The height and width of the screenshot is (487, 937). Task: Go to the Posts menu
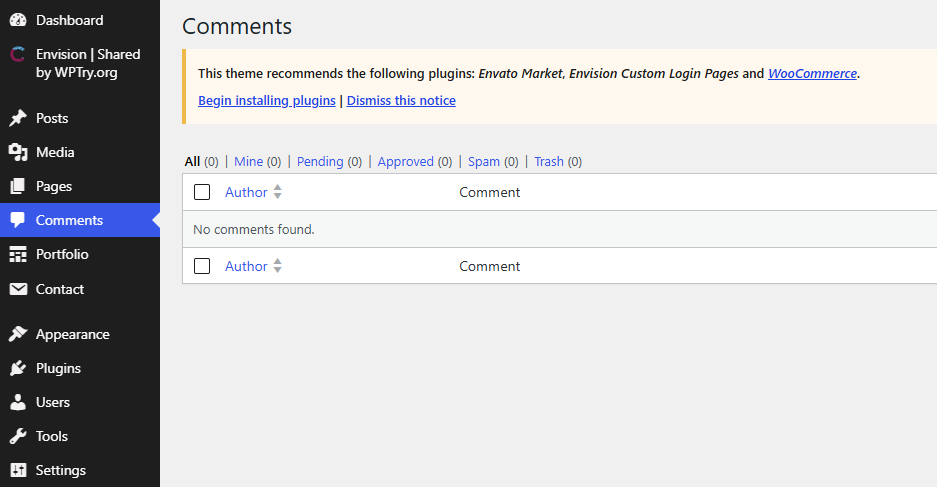[x=52, y=118]
